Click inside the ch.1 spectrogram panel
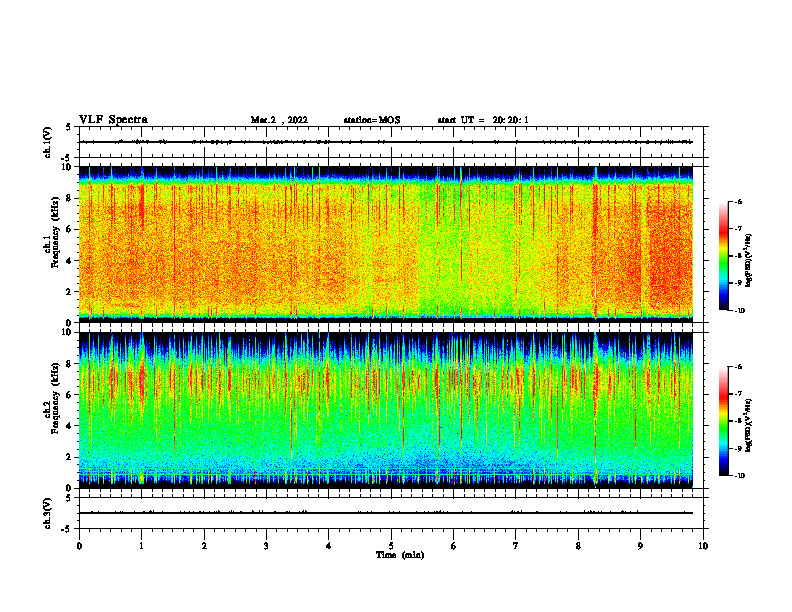The width and height of the screenshot is (792, 612). click(386, 244)
